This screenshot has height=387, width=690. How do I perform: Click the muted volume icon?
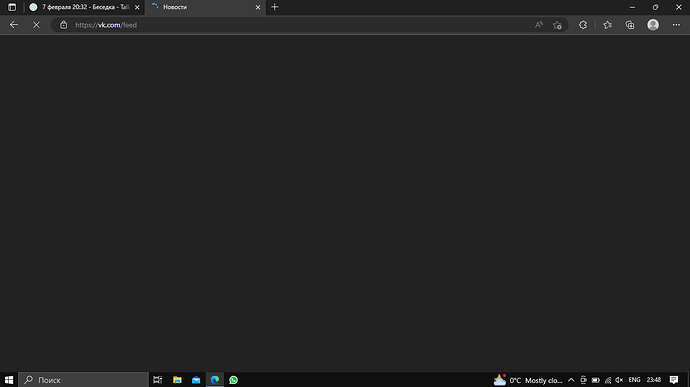click(619, 380)
